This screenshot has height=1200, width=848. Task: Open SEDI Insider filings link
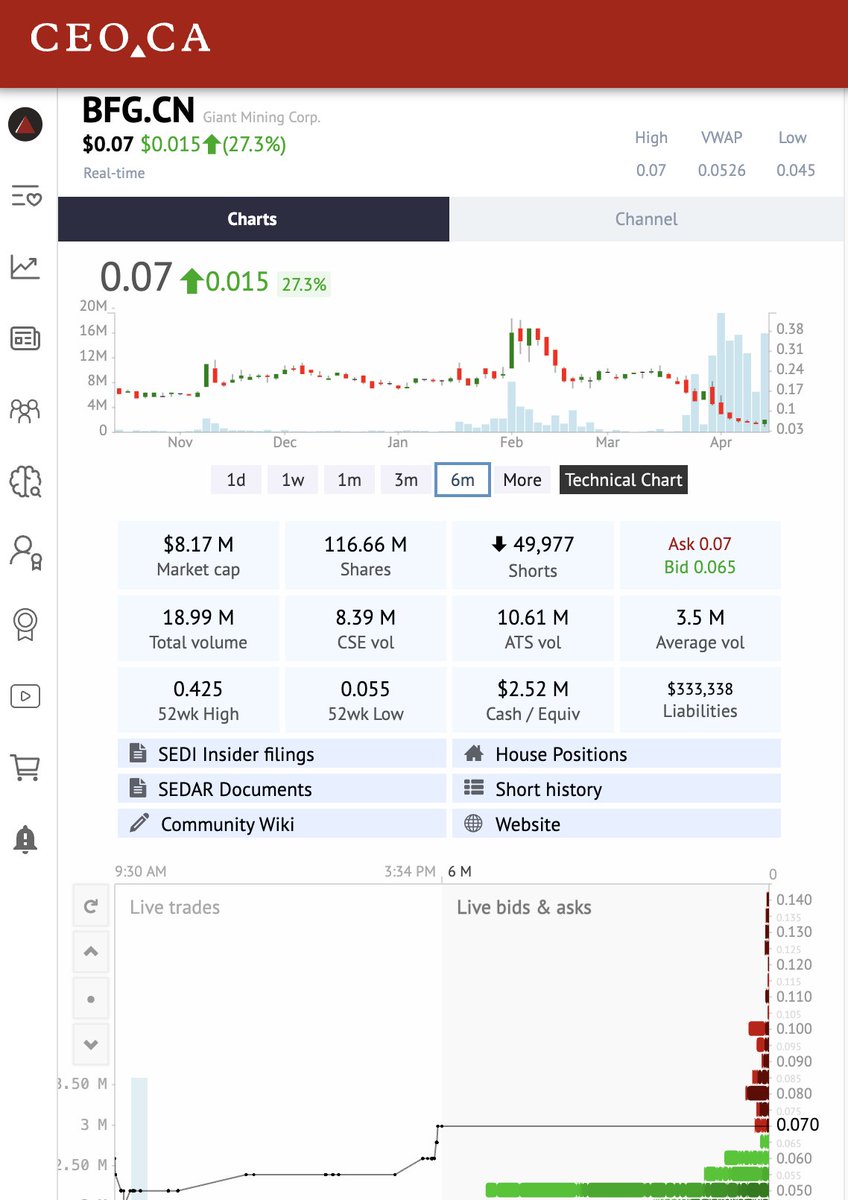(282, 754)
